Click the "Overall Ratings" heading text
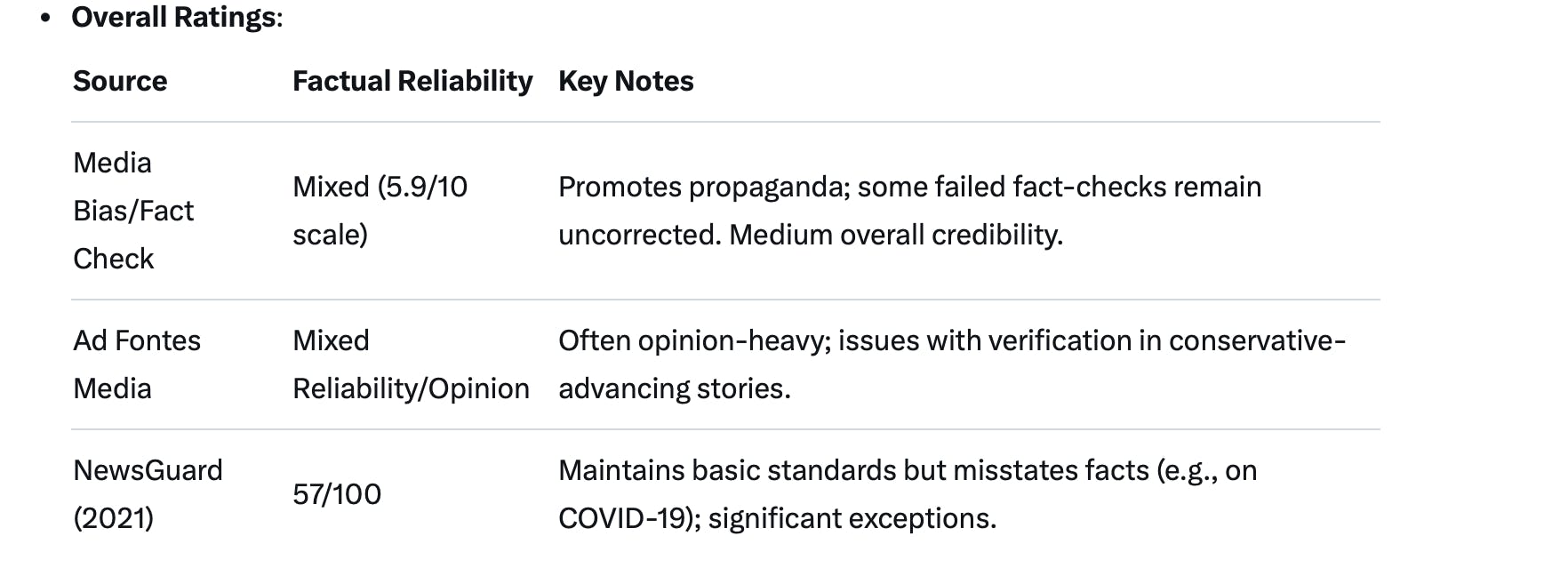The width and height of the screenshot is (1568, 584). point(175,18)
